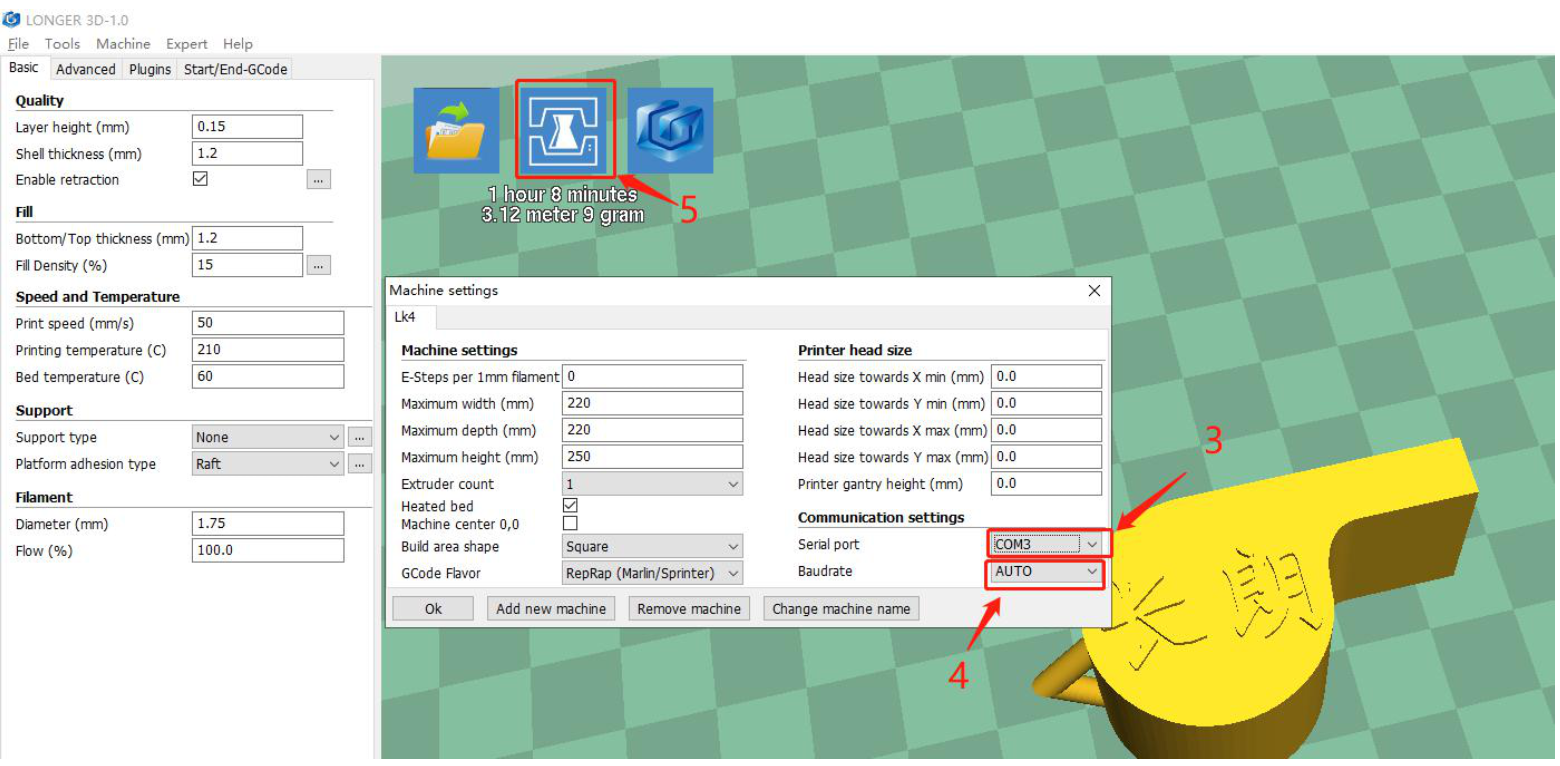
Task: Click the Fill Density value field
Action: (247, 265)
